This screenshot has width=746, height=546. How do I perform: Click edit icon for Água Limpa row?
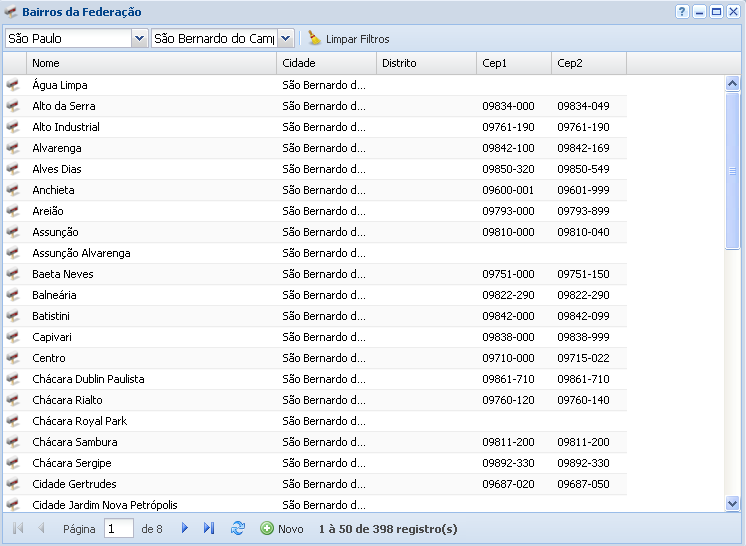[x=13, y=85]
